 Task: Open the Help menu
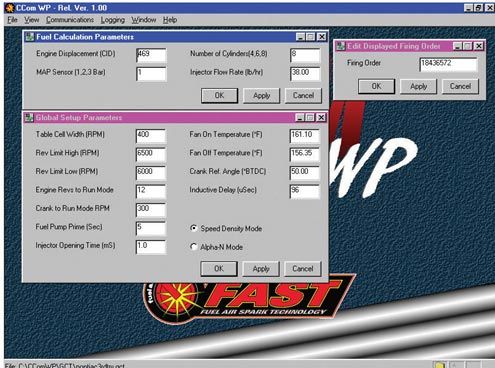[x=170, y=20]
